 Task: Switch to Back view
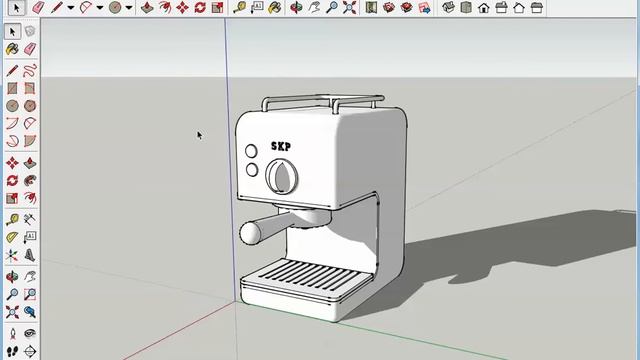click(519, 7)
